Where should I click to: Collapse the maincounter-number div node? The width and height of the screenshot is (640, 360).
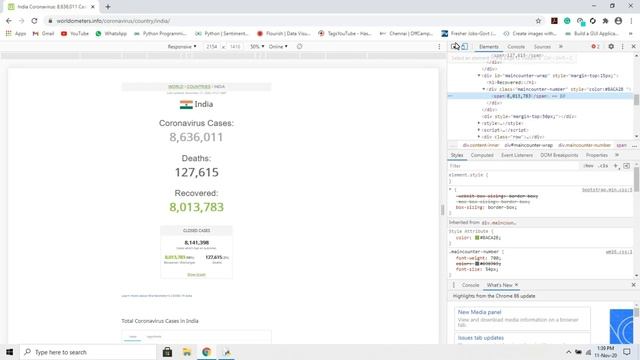tap(484, 89)
